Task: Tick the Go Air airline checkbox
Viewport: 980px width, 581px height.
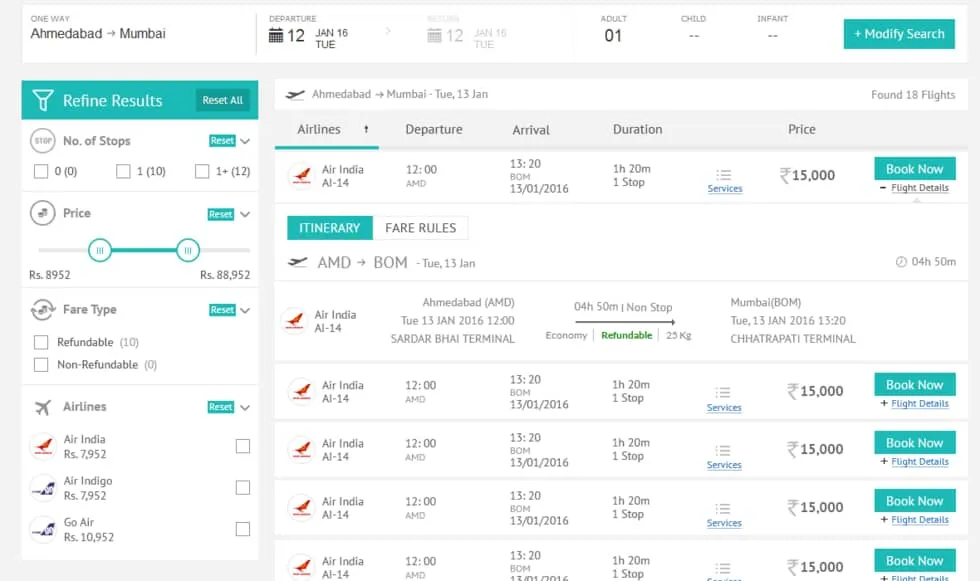Action: [242, 529]
